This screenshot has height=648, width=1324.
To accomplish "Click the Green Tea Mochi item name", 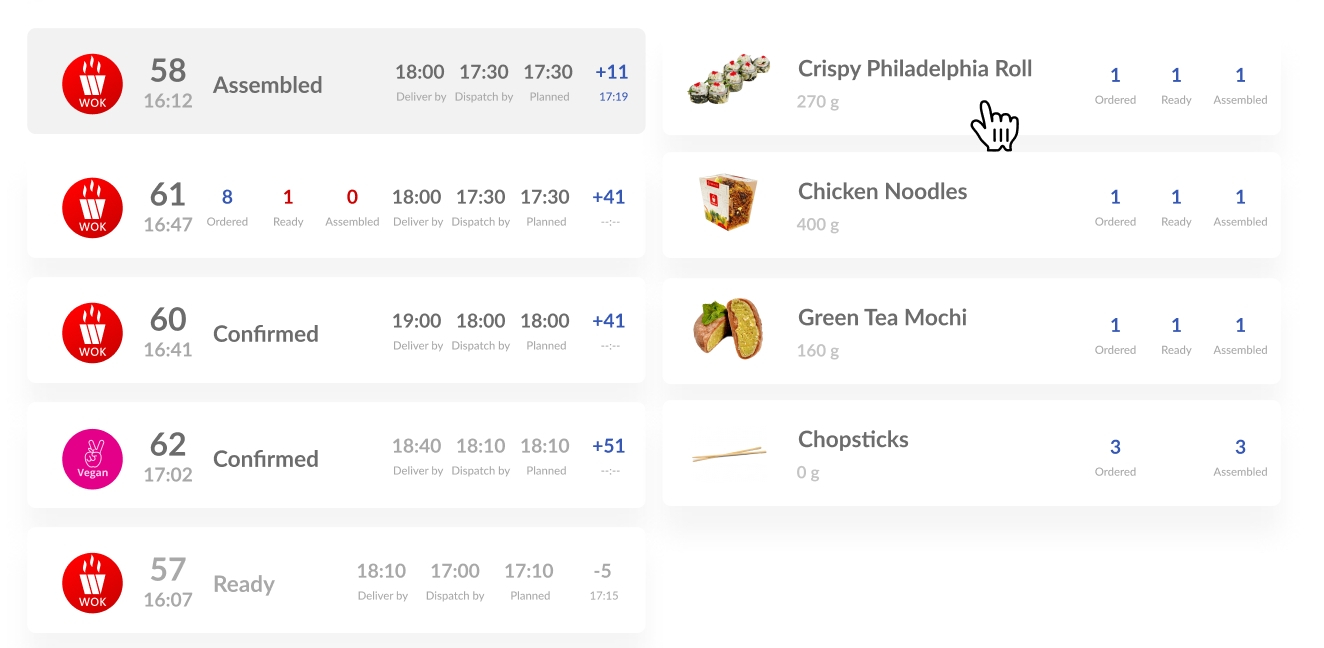I will (883, 318).
